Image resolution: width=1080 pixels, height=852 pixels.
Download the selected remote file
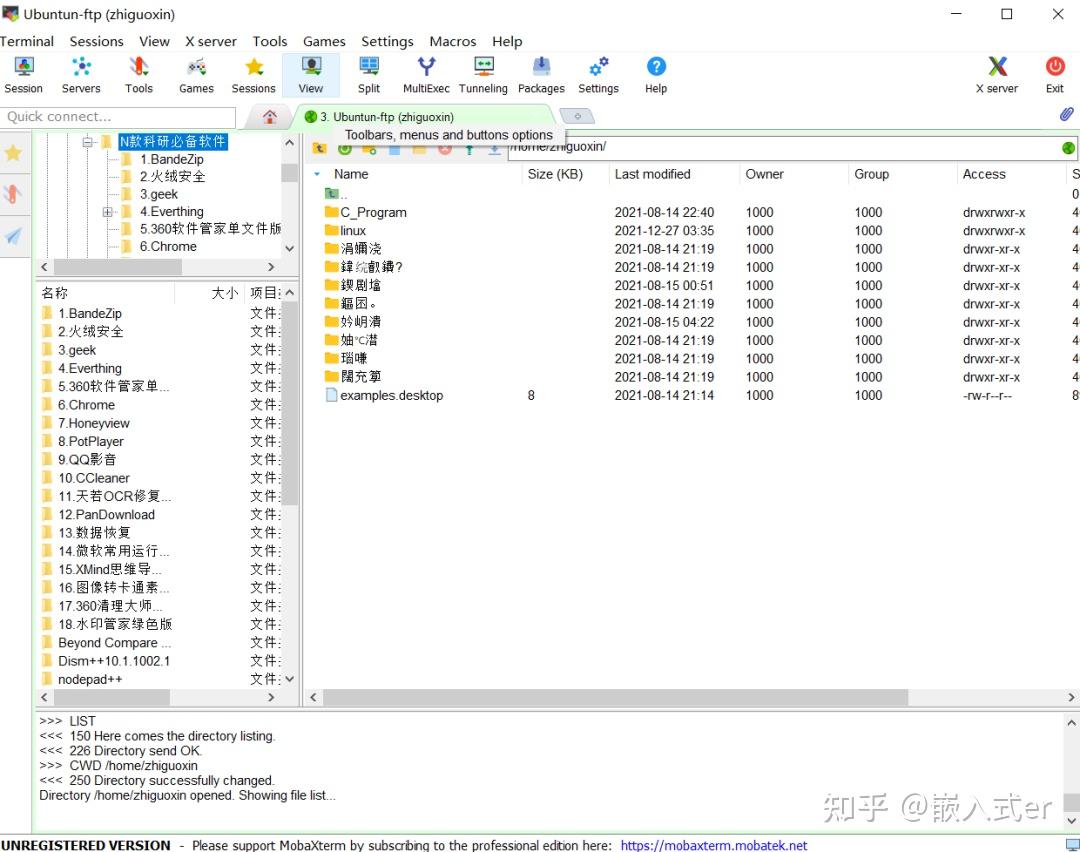493,148
